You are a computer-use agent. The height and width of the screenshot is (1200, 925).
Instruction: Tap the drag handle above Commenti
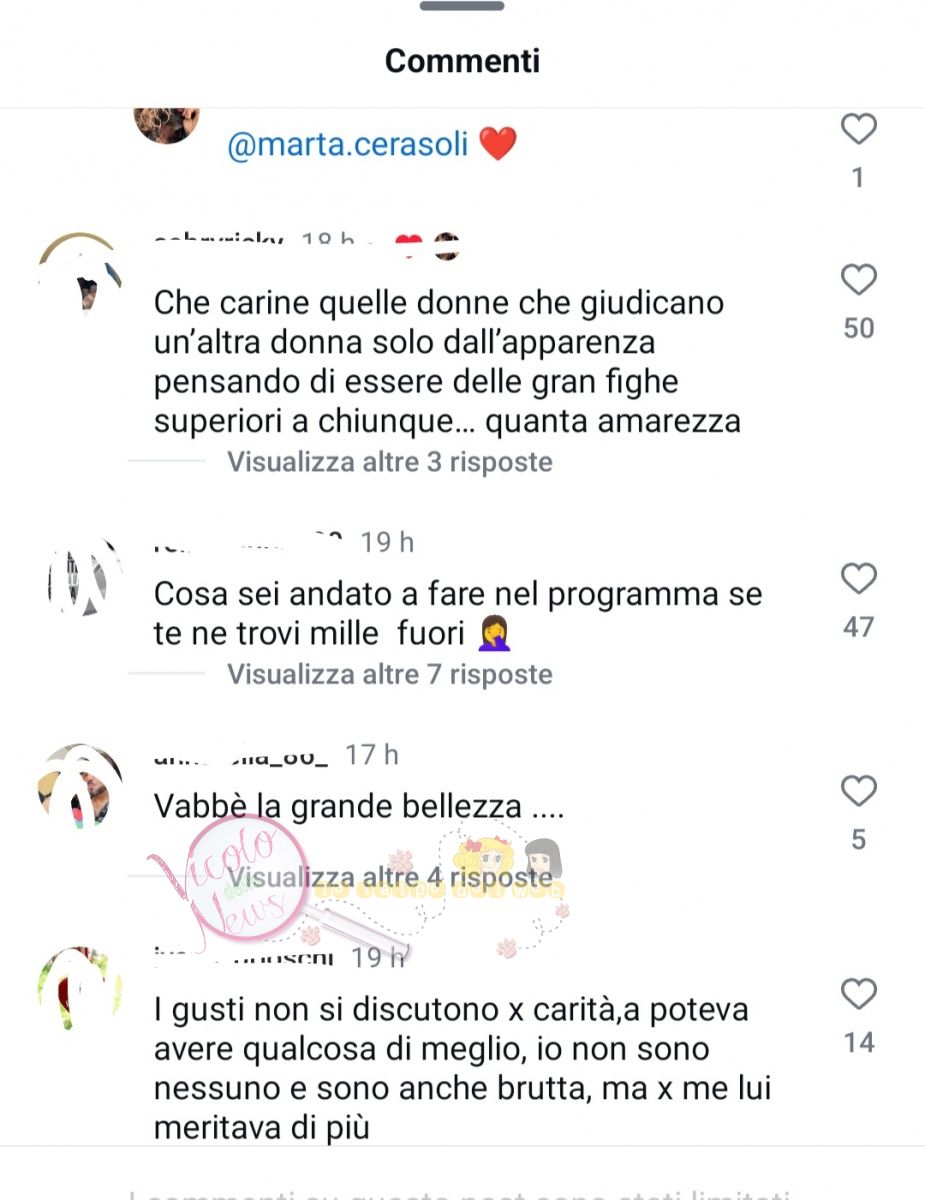tap(461, 6)
